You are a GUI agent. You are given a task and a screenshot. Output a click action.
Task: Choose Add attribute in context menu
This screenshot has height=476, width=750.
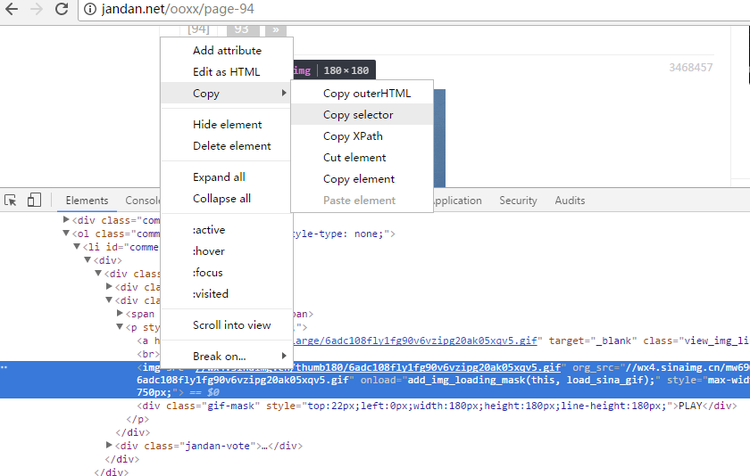227,50
